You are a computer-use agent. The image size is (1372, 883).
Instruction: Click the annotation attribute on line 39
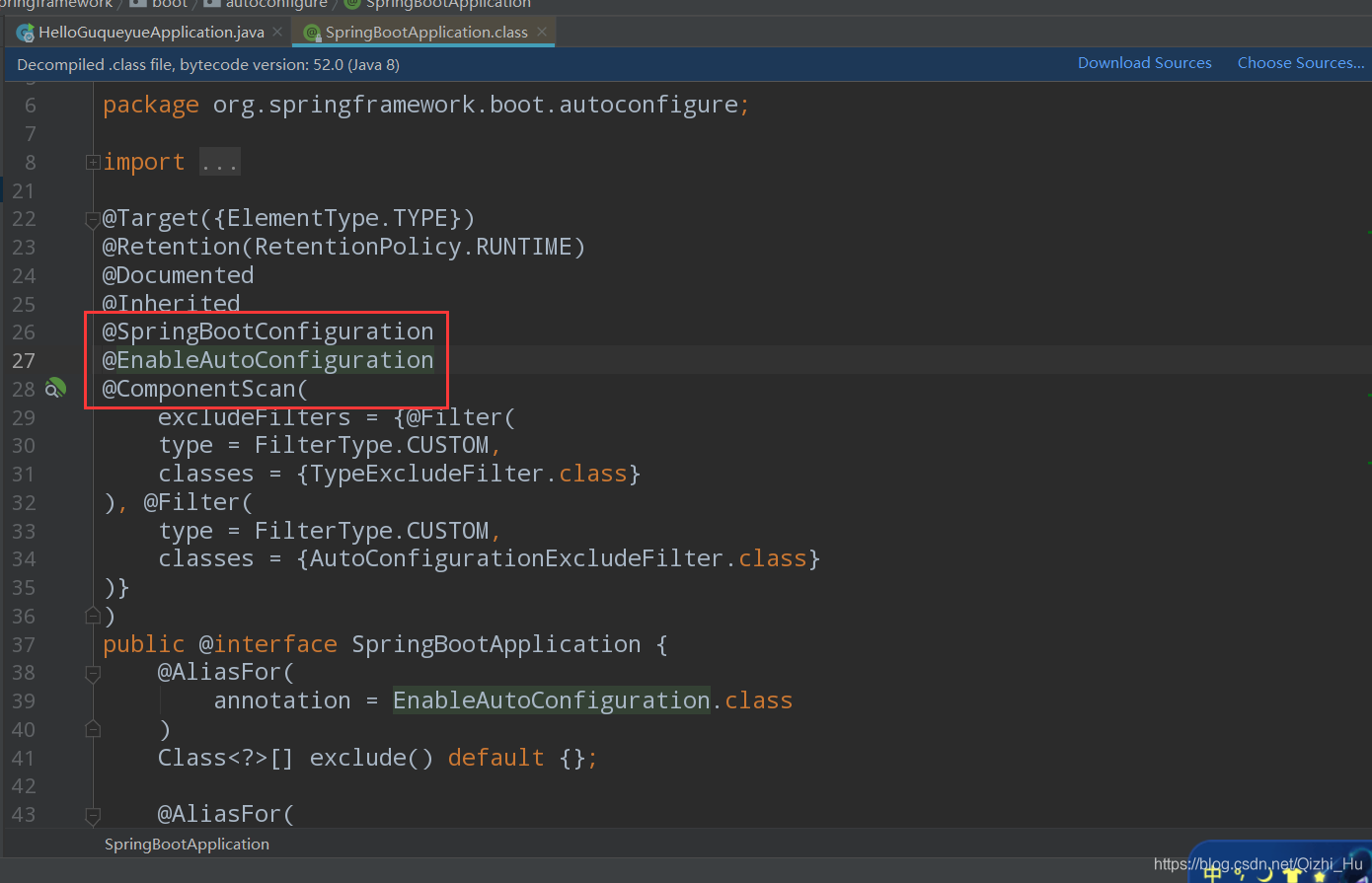[x=282, y=701]
